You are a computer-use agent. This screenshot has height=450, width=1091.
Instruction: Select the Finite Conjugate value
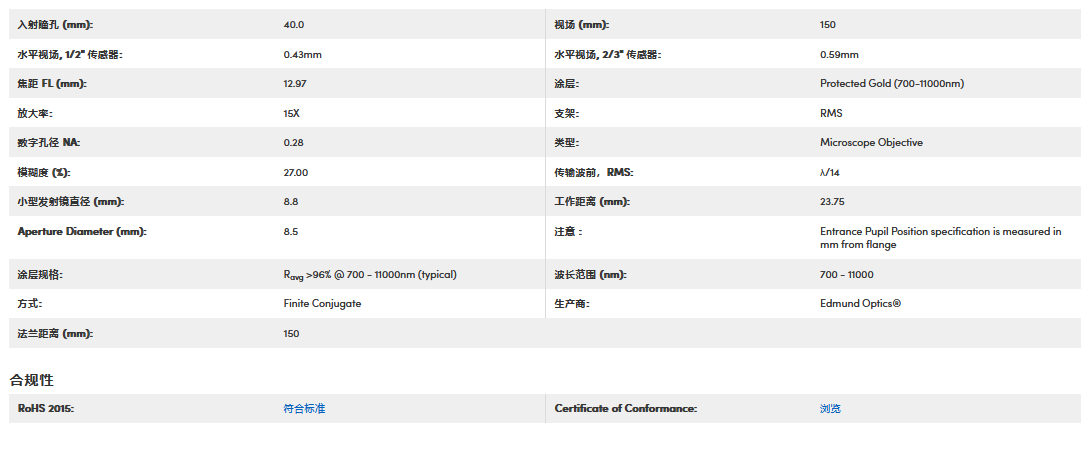[x=322, y=303]
